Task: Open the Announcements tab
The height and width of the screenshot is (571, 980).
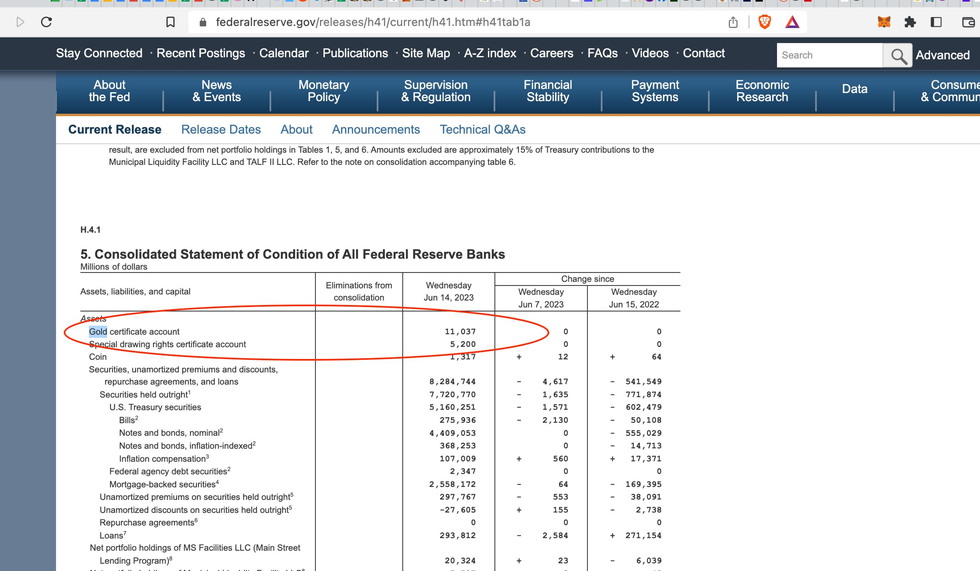Action: click(376, 129)
